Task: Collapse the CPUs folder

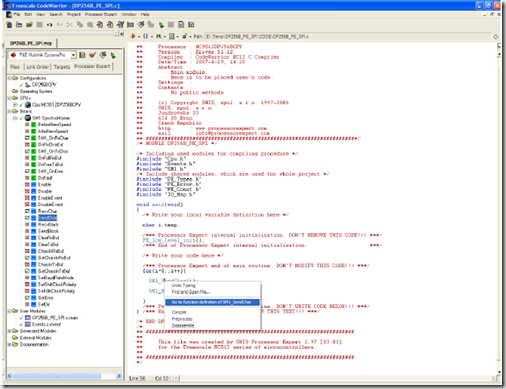Action: [10, 98]
